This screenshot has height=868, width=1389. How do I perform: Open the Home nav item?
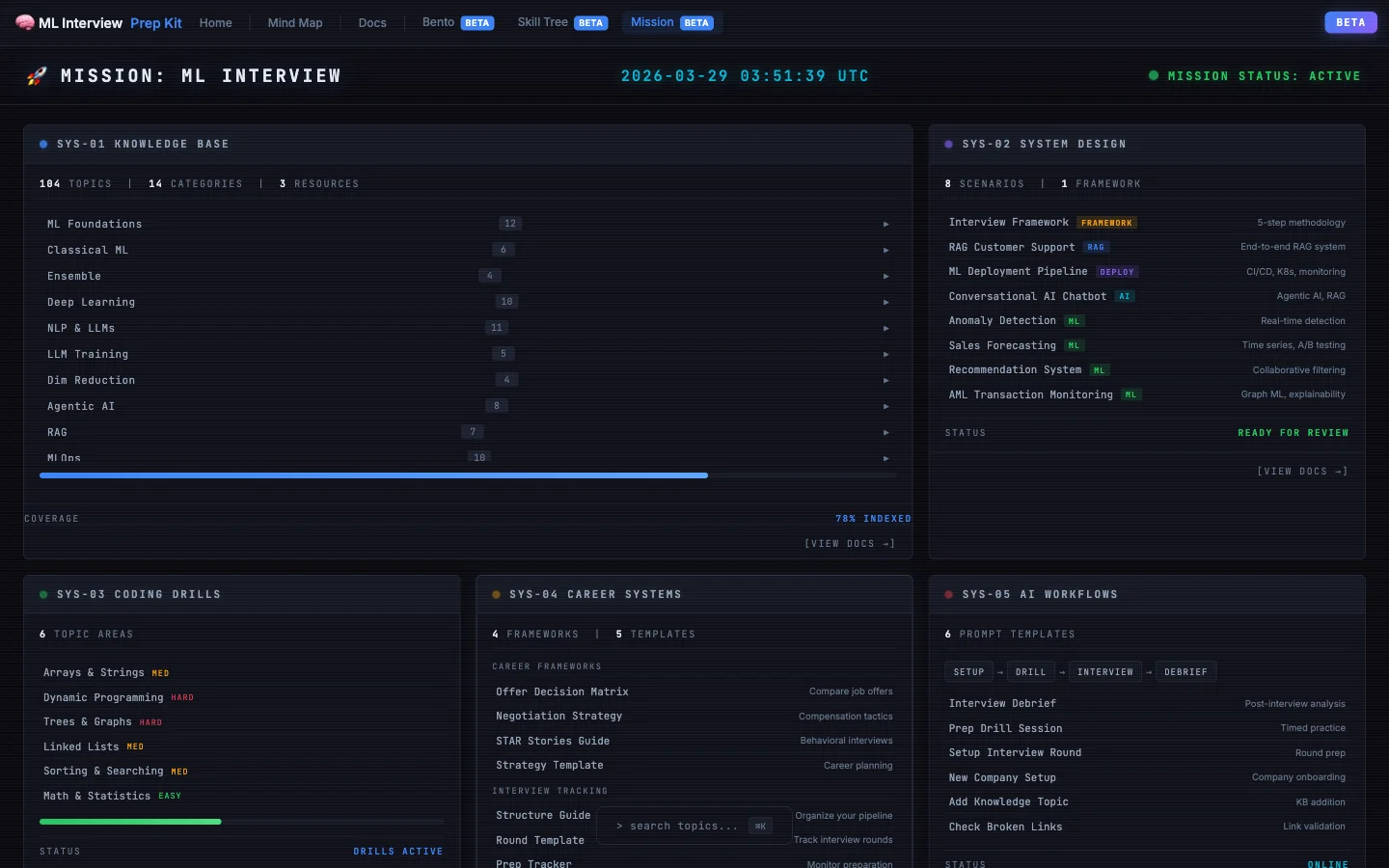click(215, 23)
